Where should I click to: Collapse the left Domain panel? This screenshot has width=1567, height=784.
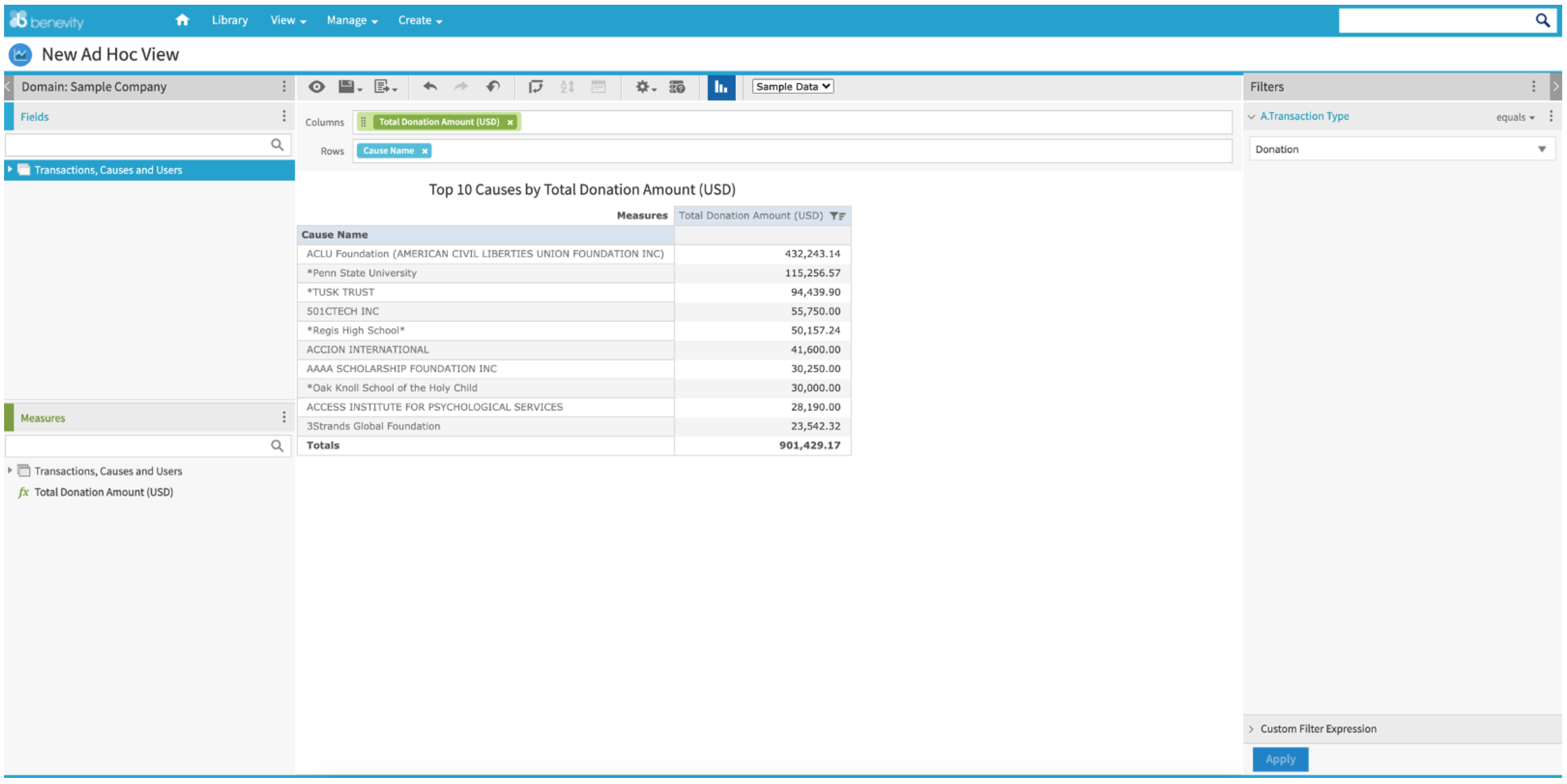pyautogui.click(x=8, y=86)
